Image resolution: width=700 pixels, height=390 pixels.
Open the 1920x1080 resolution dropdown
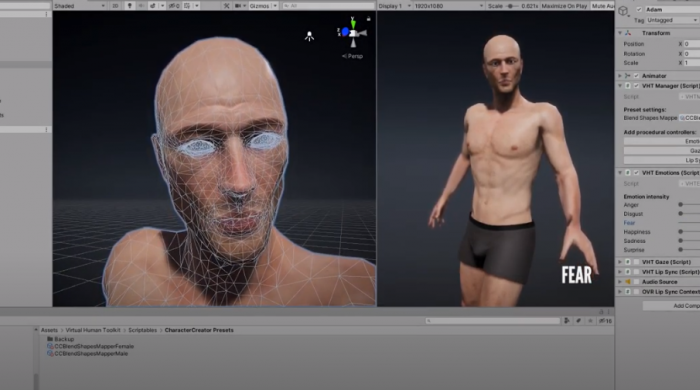(x=449, y=6)
